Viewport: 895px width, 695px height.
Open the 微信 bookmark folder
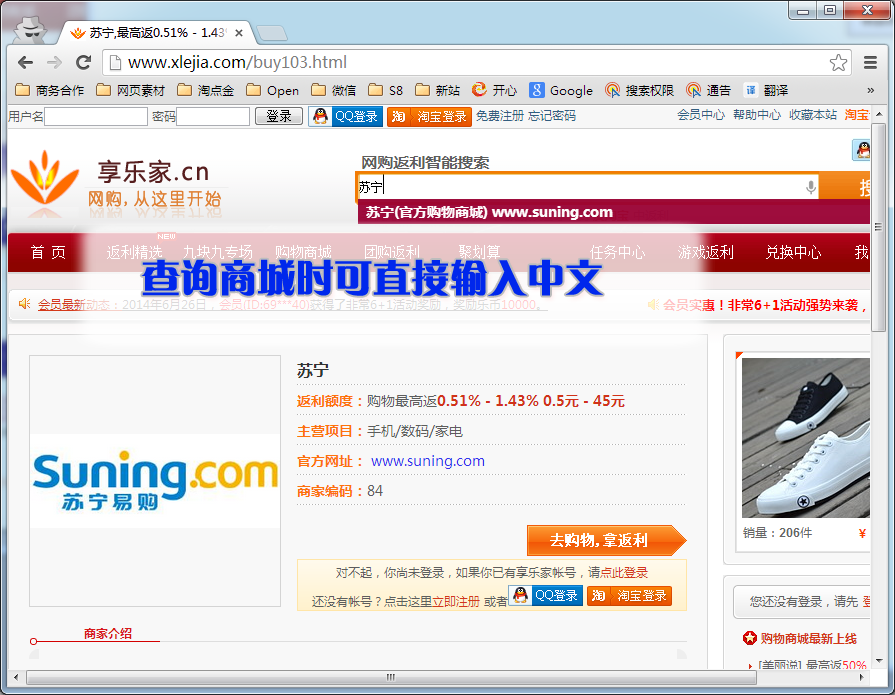coord(334,90)
